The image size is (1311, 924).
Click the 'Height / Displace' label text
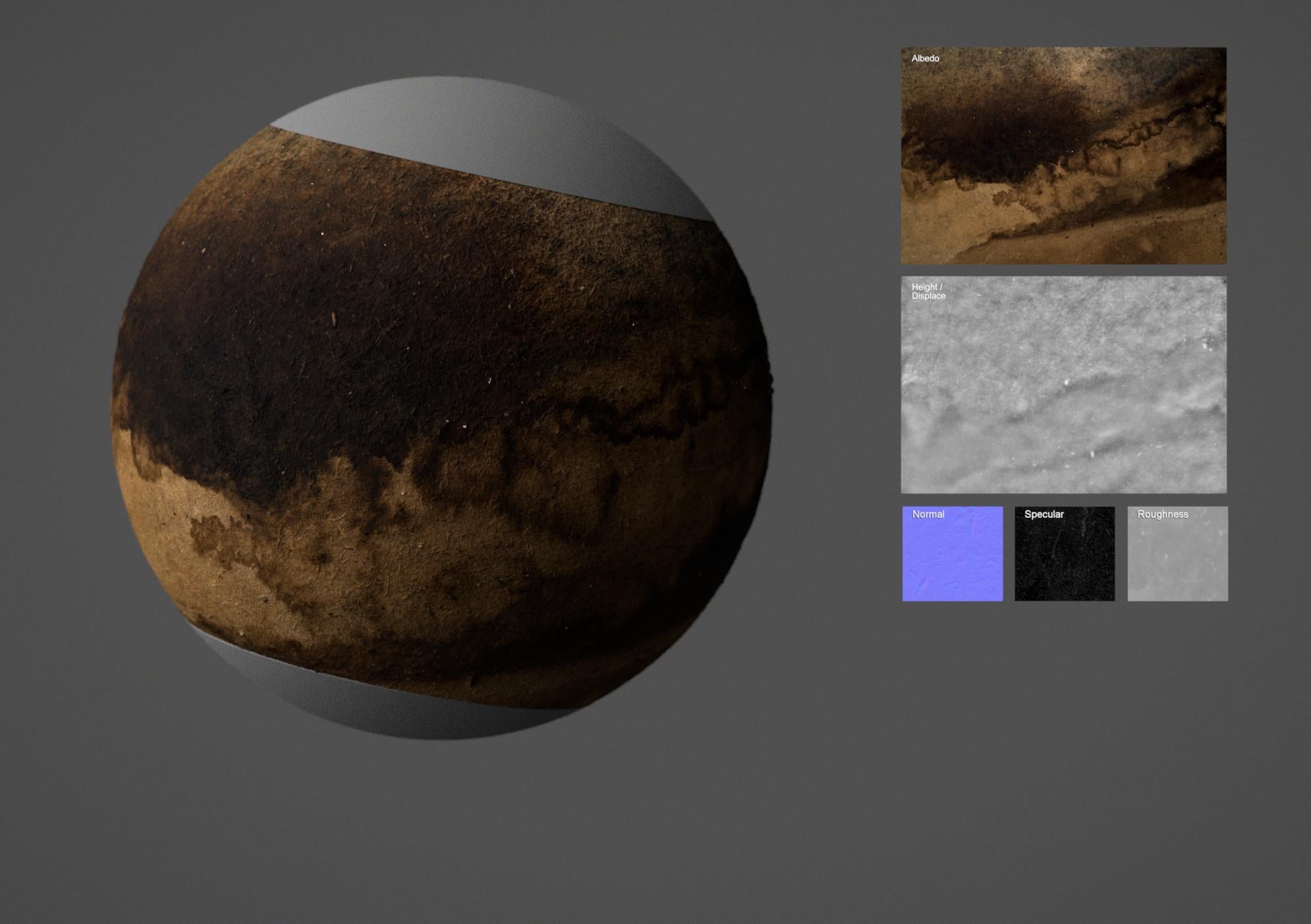pos(928,292)
